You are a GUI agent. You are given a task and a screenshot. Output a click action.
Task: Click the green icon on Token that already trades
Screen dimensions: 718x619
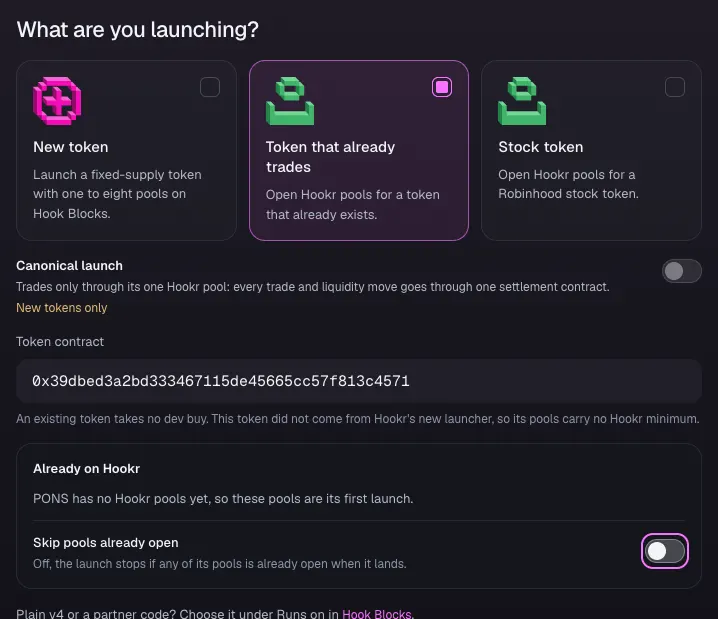coord(290,101)
